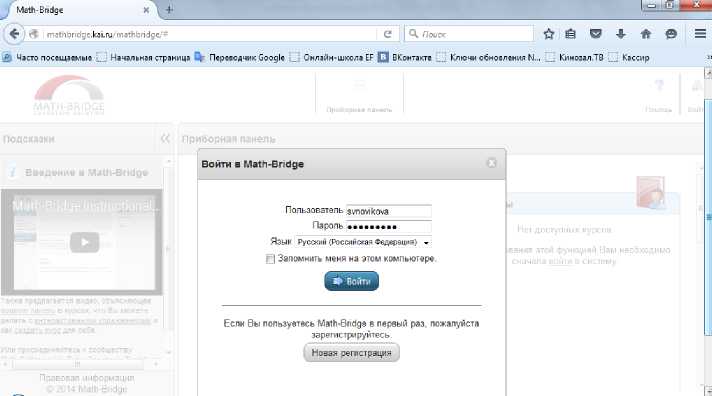Open Переводчик Google bookmark
712x396 pixels.
point(239,58)
